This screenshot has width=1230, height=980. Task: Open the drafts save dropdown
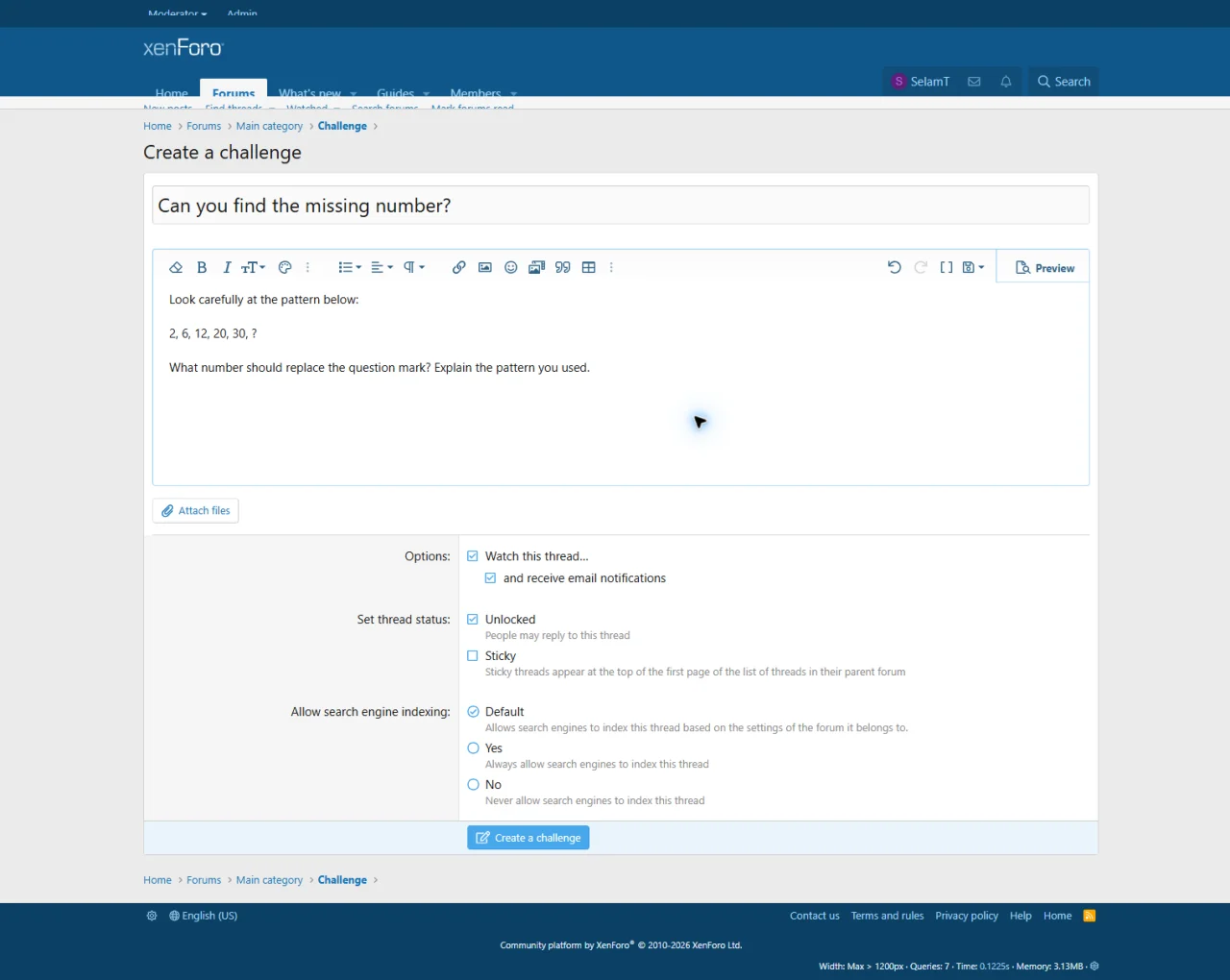point(973,268)
